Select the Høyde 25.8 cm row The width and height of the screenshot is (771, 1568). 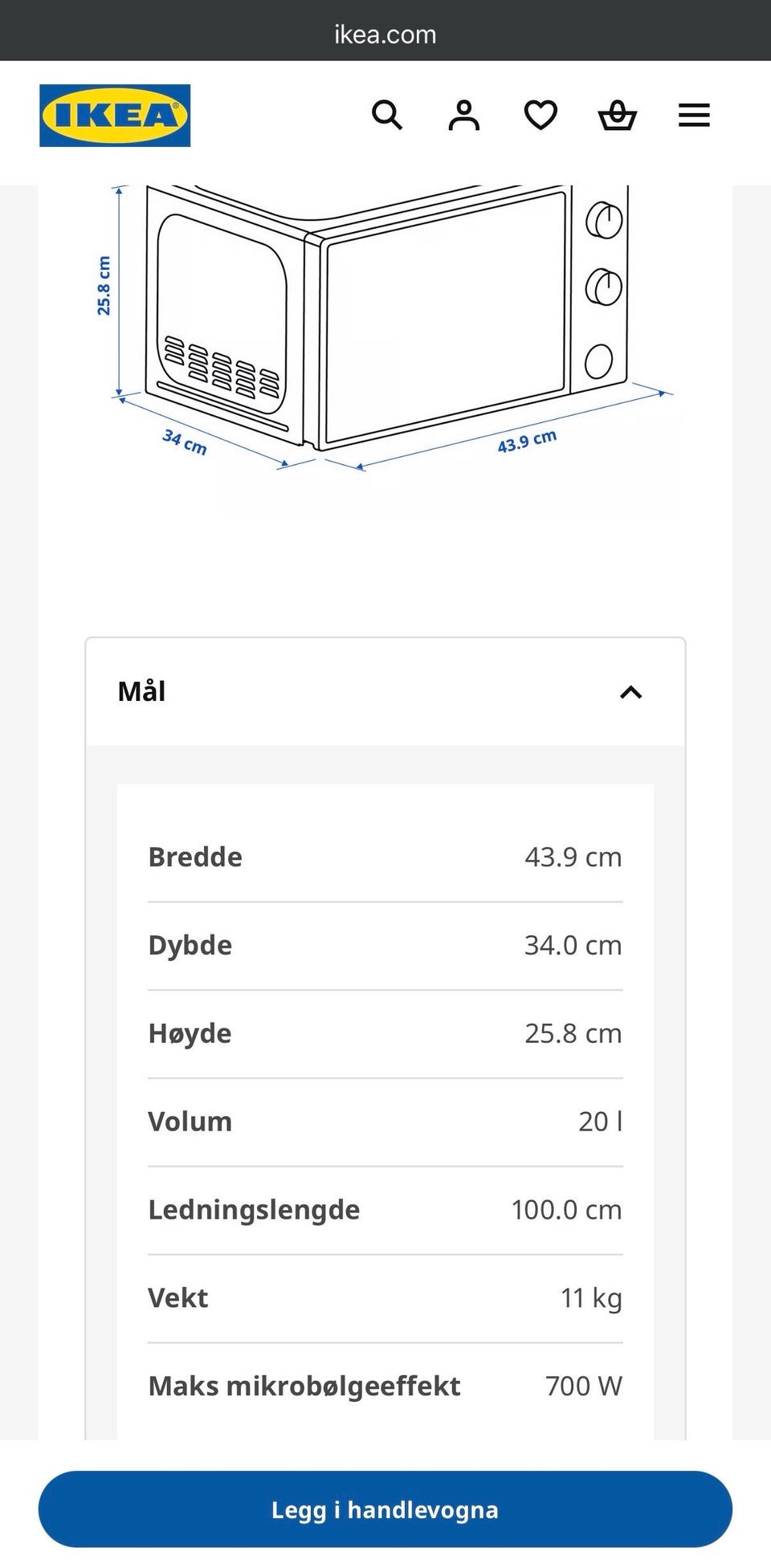pyautogui.click(x=385, y=1034)
